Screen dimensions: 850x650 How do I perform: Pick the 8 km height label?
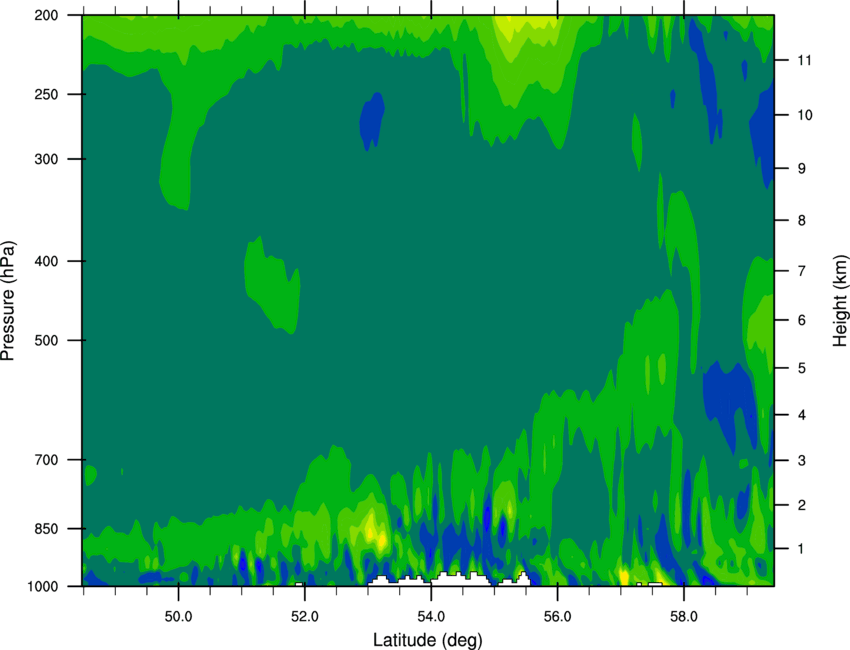click(801, 221)
